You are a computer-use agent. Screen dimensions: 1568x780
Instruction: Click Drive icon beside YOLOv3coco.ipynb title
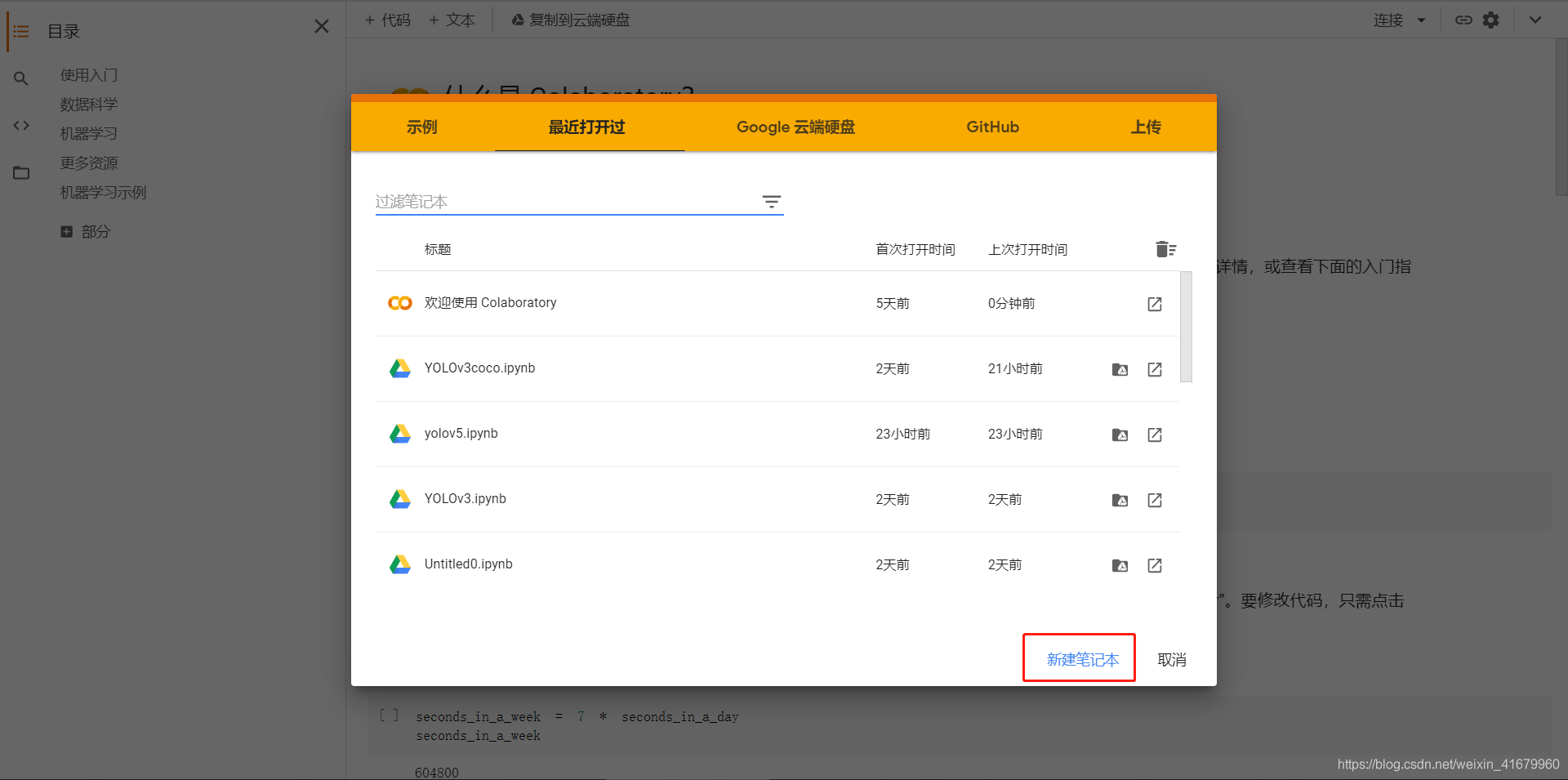pyautogui.click(x=400, y=368)
